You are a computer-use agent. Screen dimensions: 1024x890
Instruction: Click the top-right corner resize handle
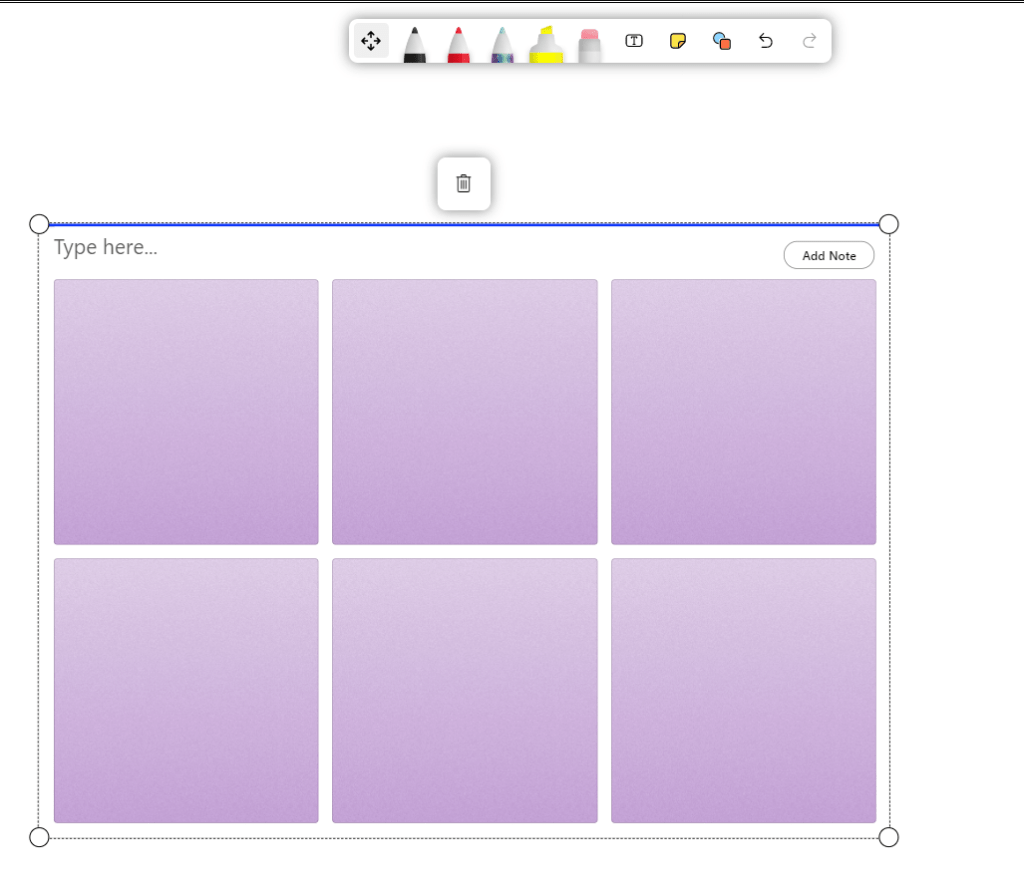click(x=888, y=224)
